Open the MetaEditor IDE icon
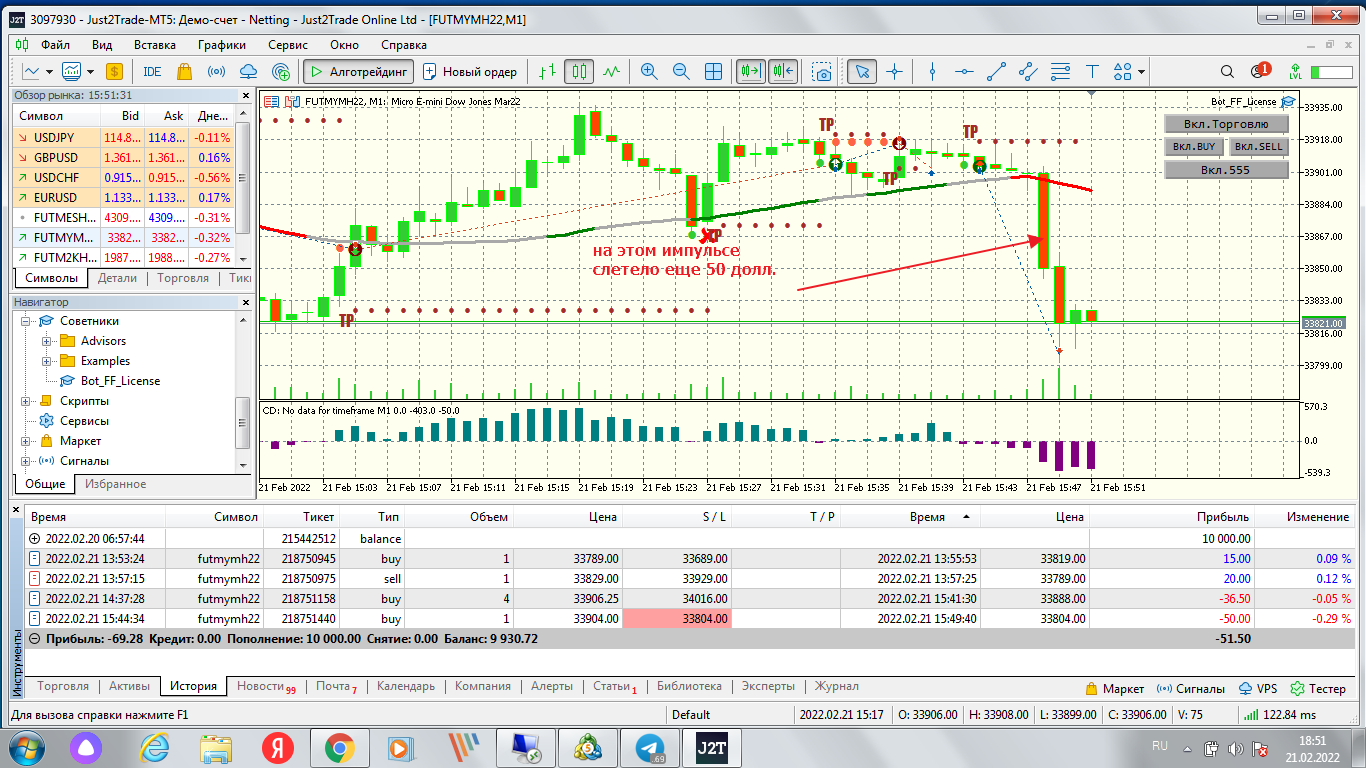1366x768 pixels. pyautogui.click(x=152, y=71)
